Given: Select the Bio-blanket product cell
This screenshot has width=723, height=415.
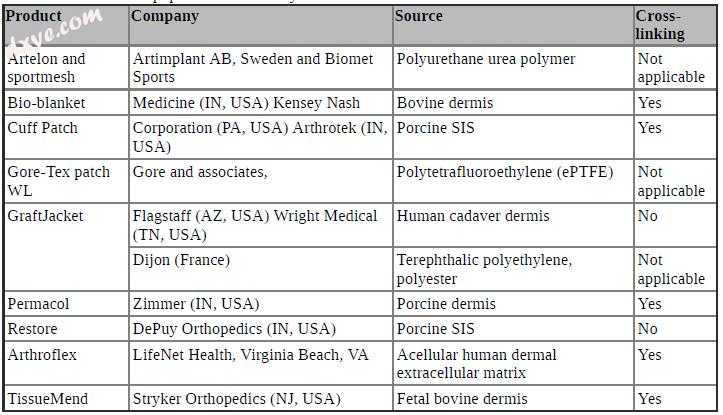Looking at the screenshot, I should tap(66, 102).
